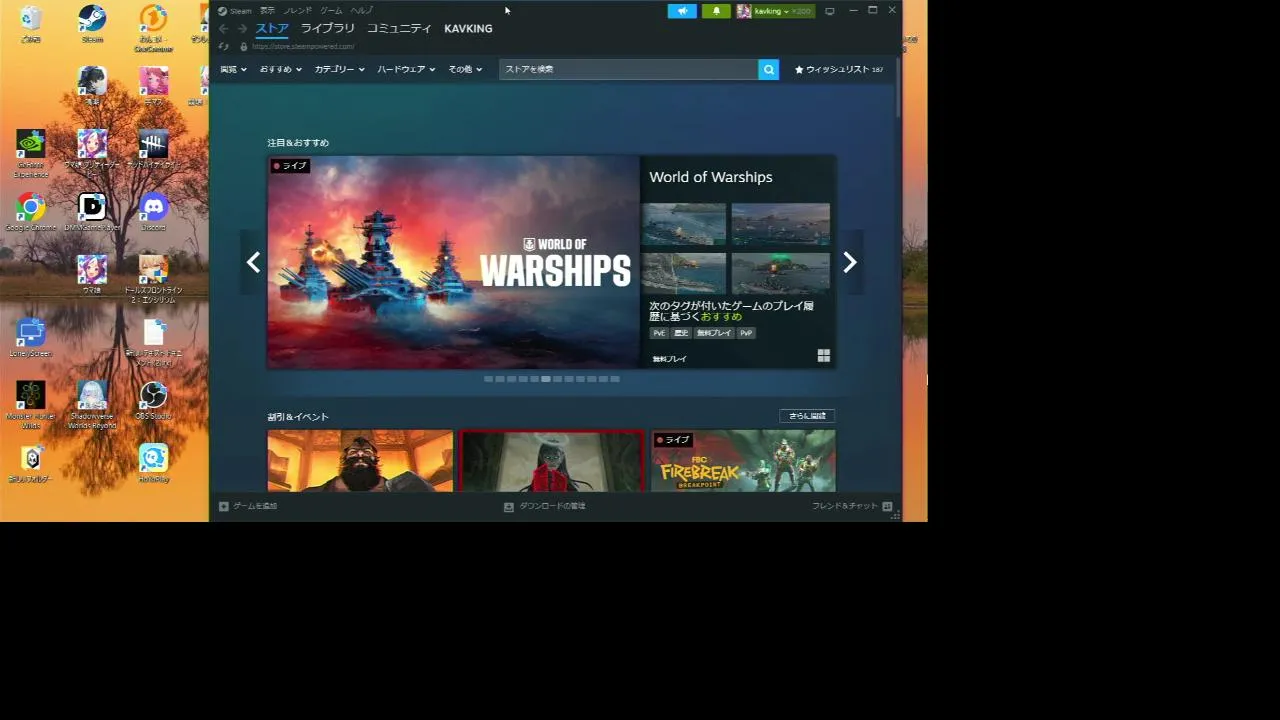The width and height of the screenshot is (1280, 720).
Task: Open the FBC Firebreak sale card
Action: pyautogui.click(x=743, y=461)
